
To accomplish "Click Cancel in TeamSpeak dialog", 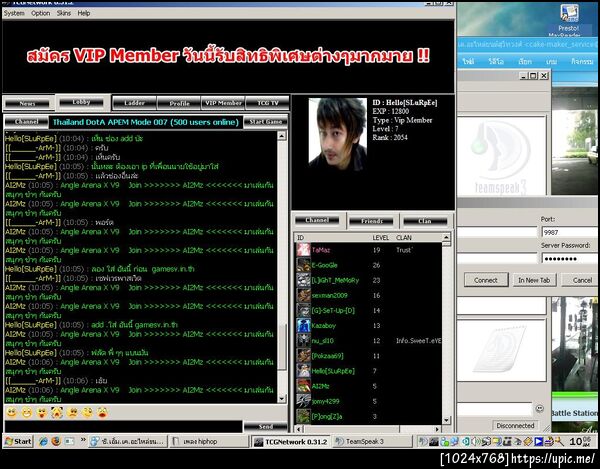I will pos(582,280).
